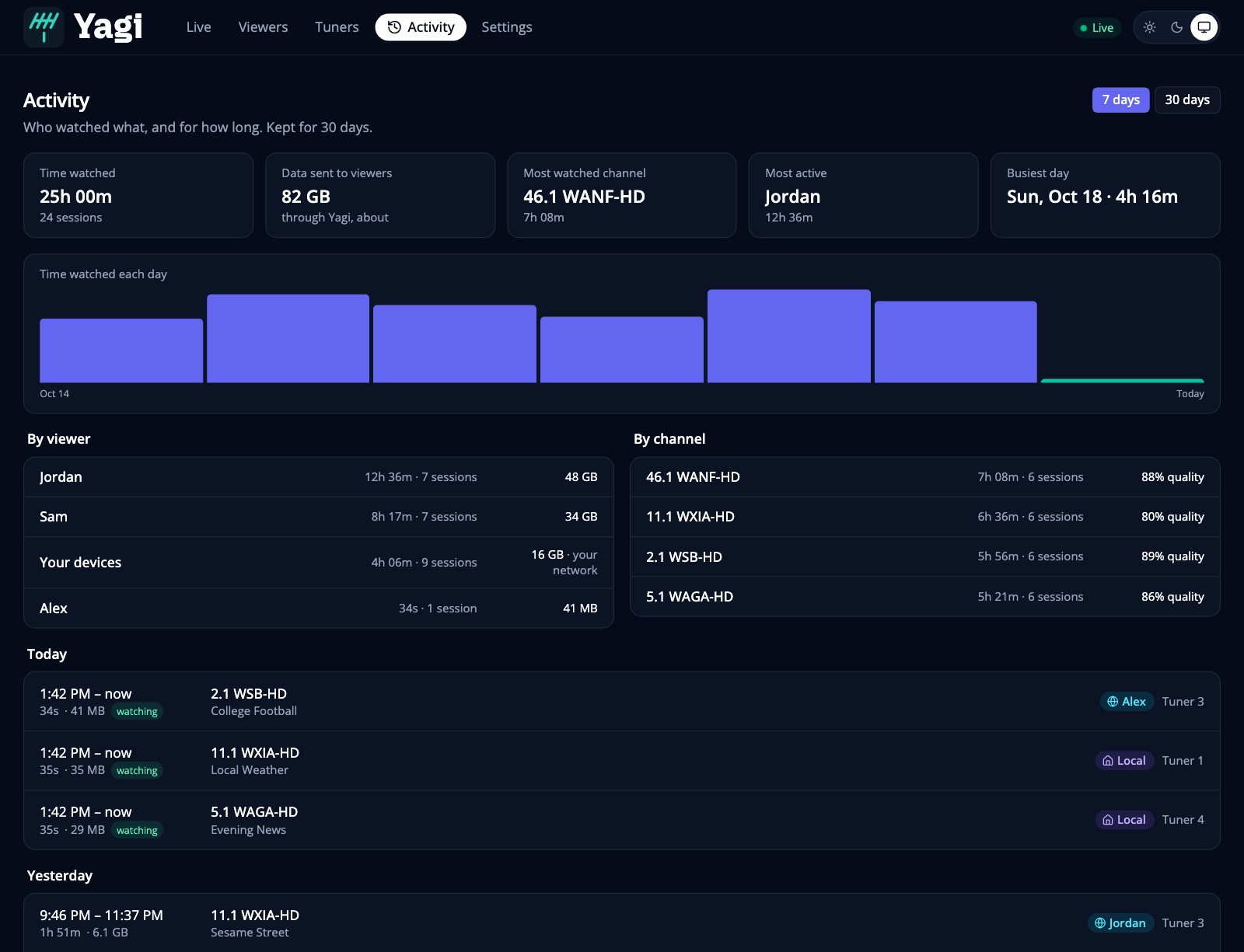Click the Busiest day Sun, Oct 18 card

pyautogui.click(x=1105, y=195)
